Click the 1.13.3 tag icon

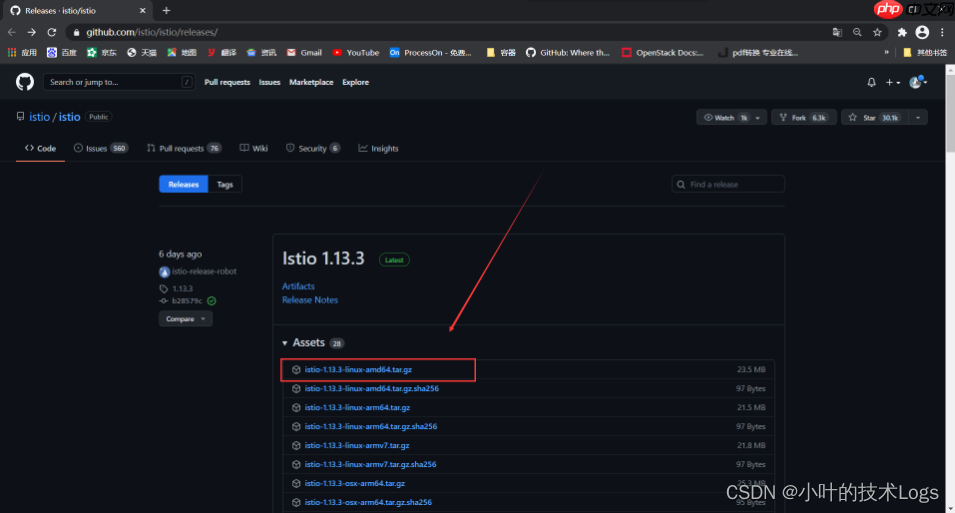tap(164, 288)
